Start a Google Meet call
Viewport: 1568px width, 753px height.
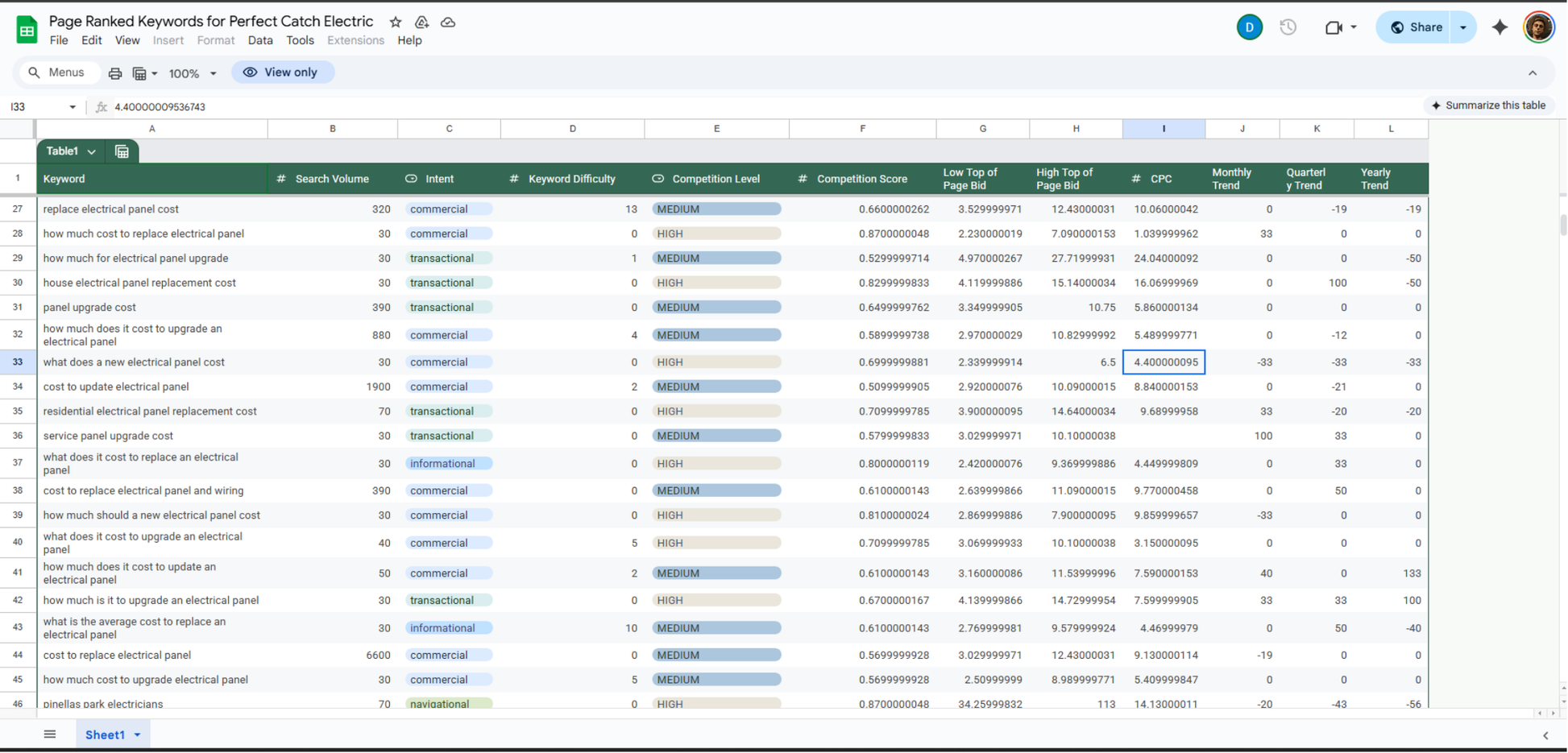(x=1334, y=27)
